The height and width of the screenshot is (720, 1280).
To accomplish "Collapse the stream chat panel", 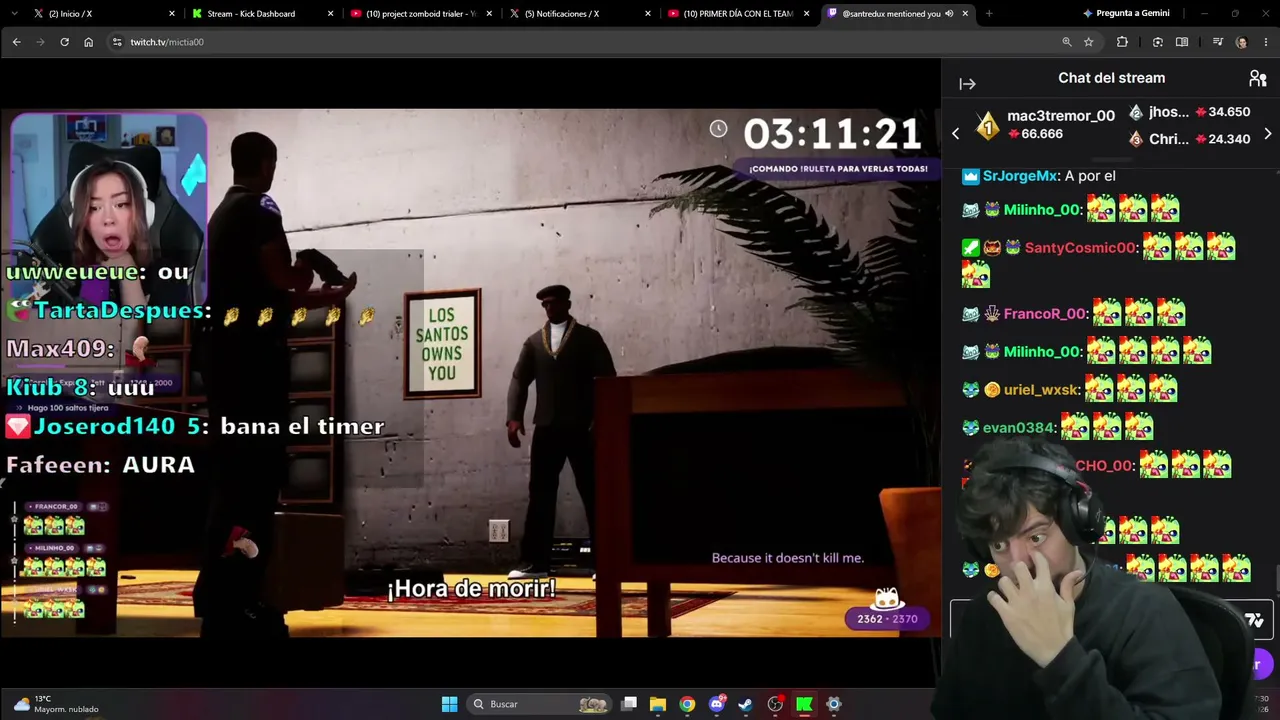I will 967,84.
